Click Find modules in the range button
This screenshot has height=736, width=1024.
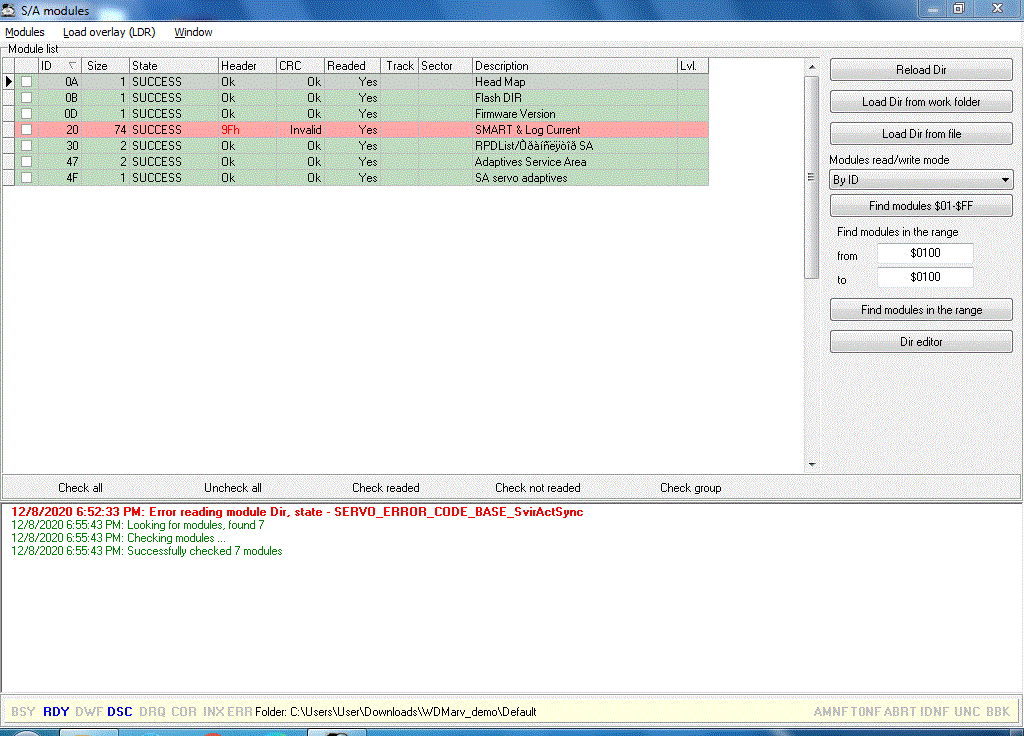921,310
